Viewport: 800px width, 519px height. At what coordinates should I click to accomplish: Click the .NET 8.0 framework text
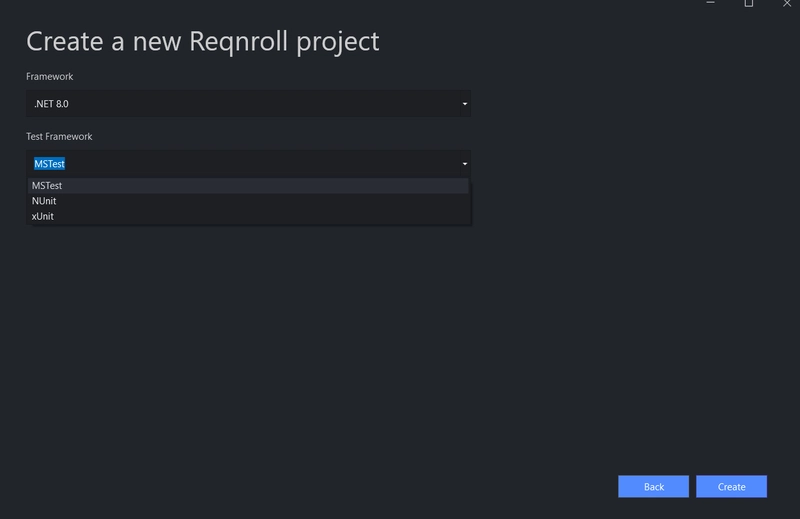[x=50, y=103]
